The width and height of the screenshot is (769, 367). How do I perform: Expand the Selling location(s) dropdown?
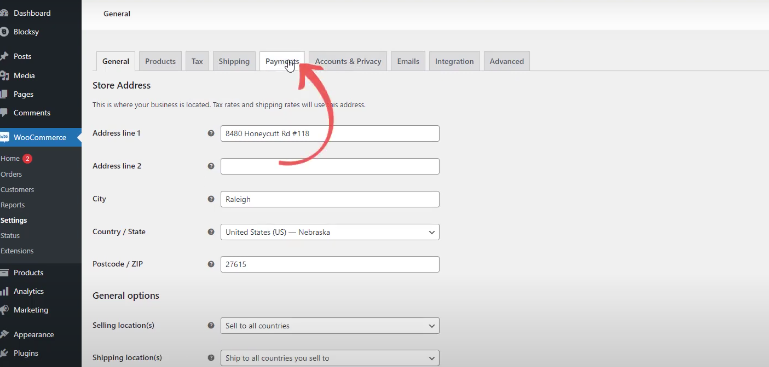(x=330, y=325)
